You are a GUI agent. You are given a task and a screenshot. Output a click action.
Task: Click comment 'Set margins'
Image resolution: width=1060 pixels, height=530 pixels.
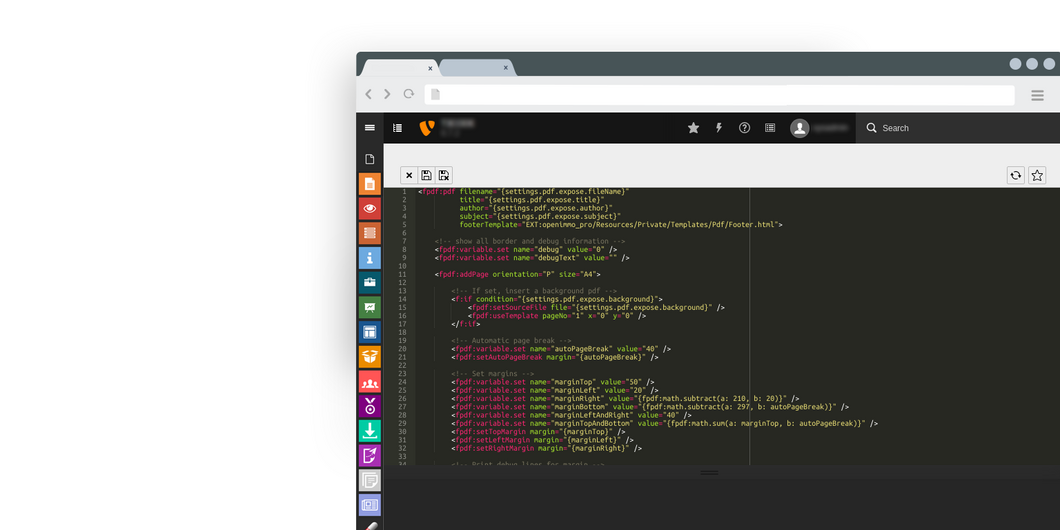(x=493, y=373)
